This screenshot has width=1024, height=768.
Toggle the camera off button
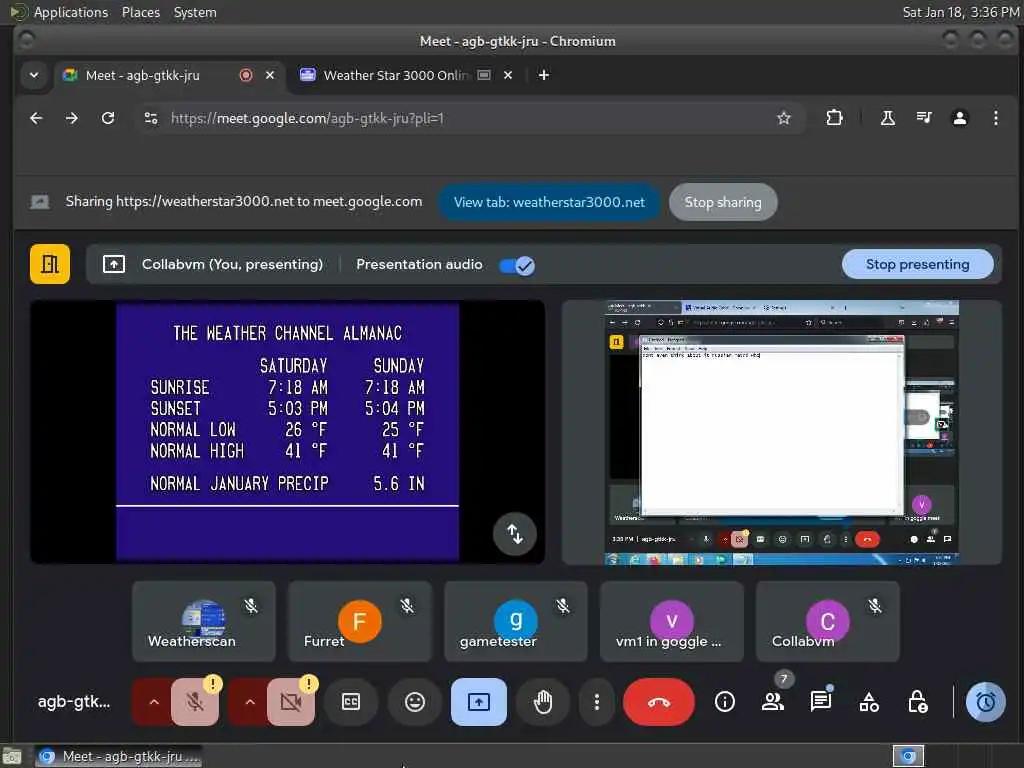(291, 702)
